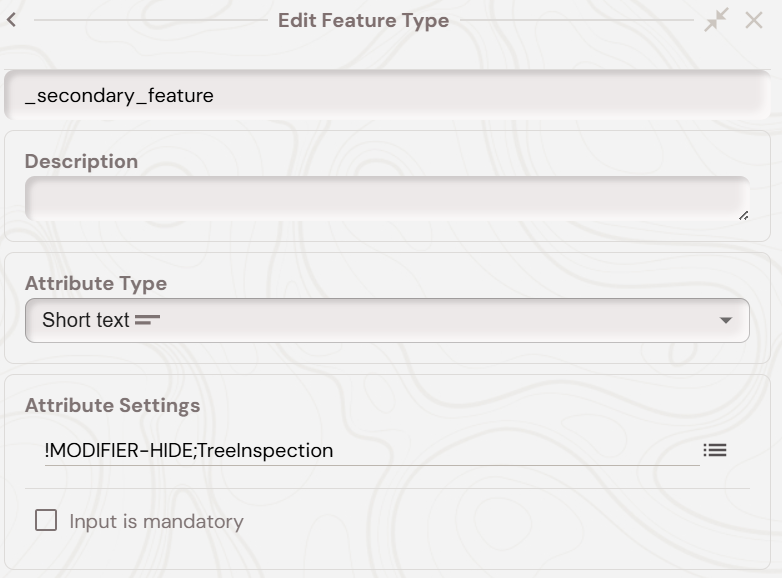Screen dimensions: 782x578
Task: Open the attribute settings list icon
Action: (715, 451)
